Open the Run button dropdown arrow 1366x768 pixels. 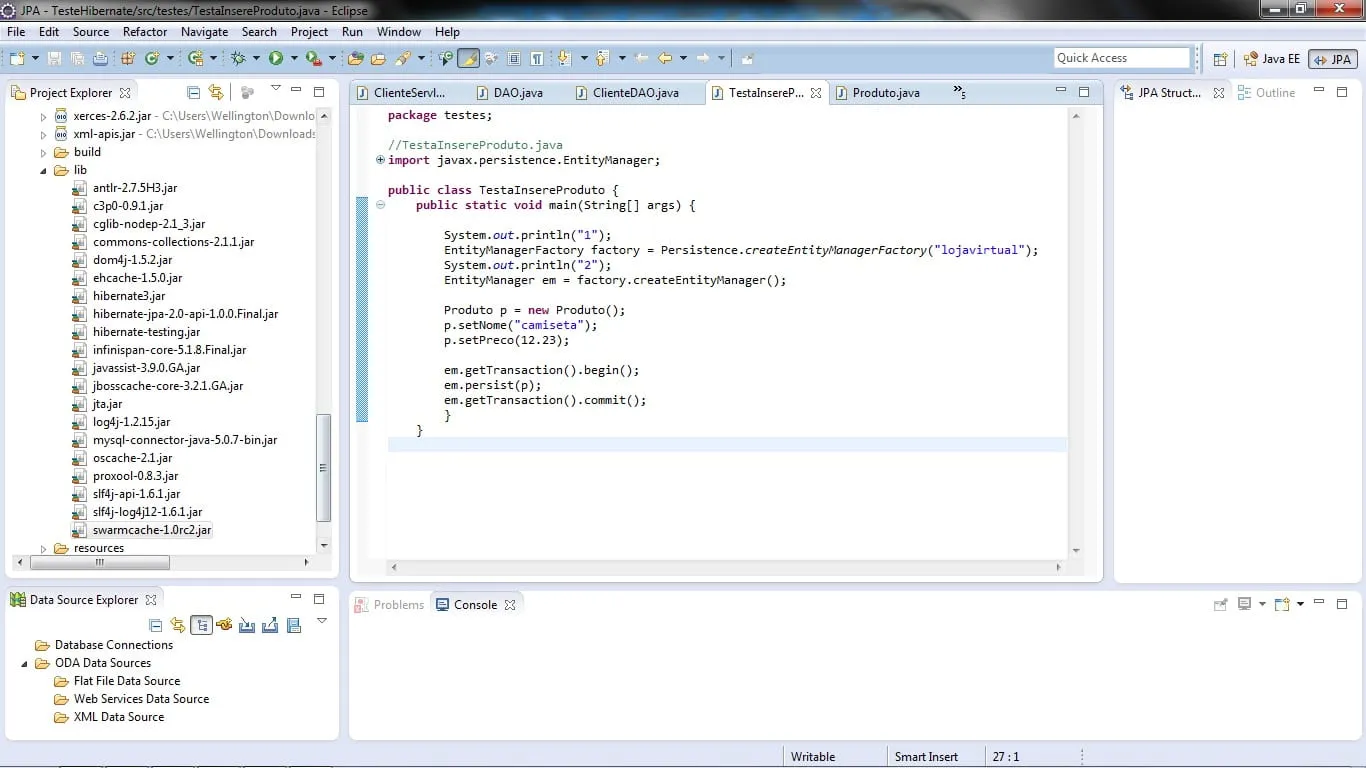(293, 59)
